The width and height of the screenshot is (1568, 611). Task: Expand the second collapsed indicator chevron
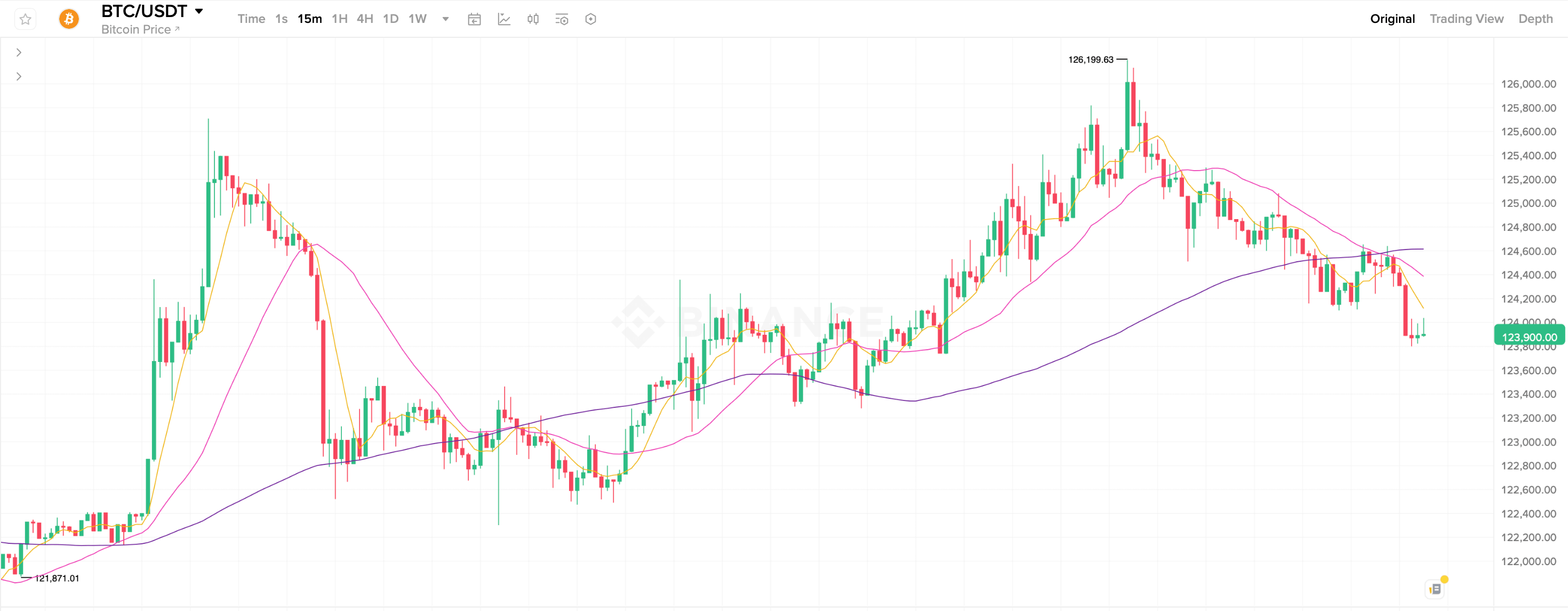click(19, 76)
